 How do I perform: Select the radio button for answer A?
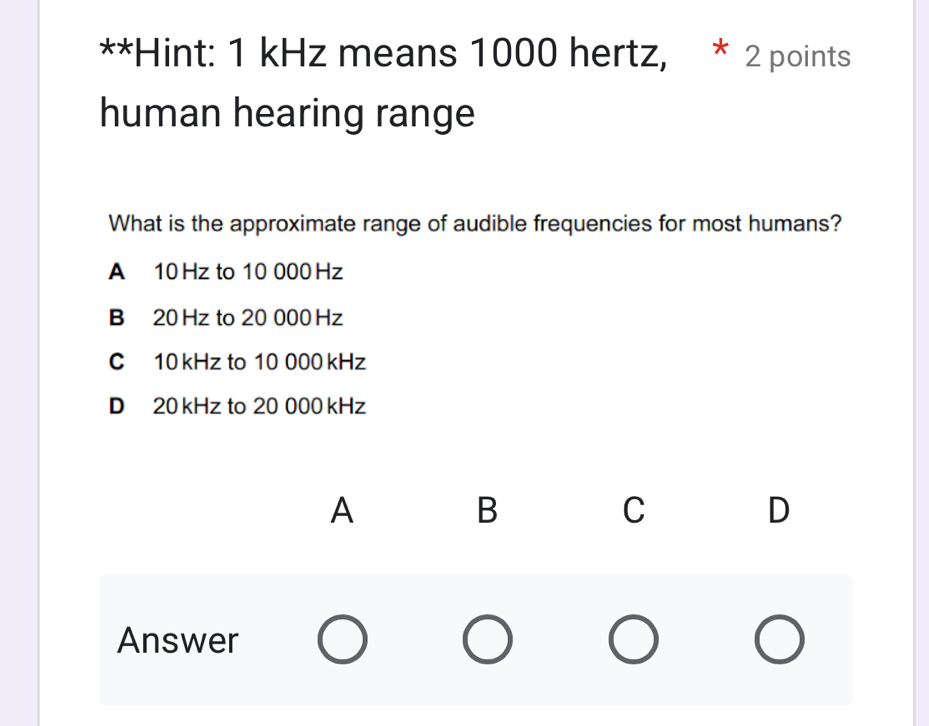point(342,640)
